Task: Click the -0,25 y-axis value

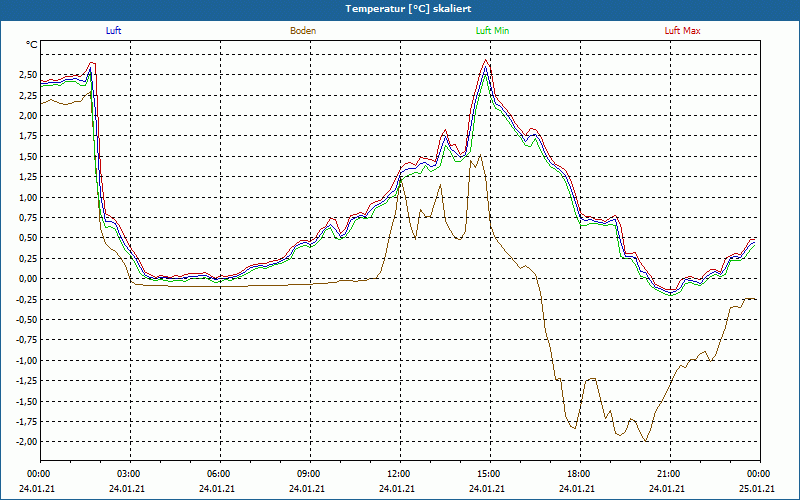Action: tap(28, 299)
